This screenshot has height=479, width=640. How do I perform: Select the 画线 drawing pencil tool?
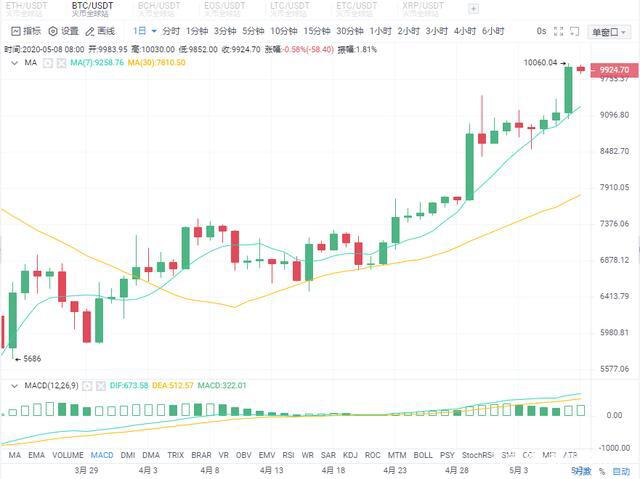click(90, 31)
